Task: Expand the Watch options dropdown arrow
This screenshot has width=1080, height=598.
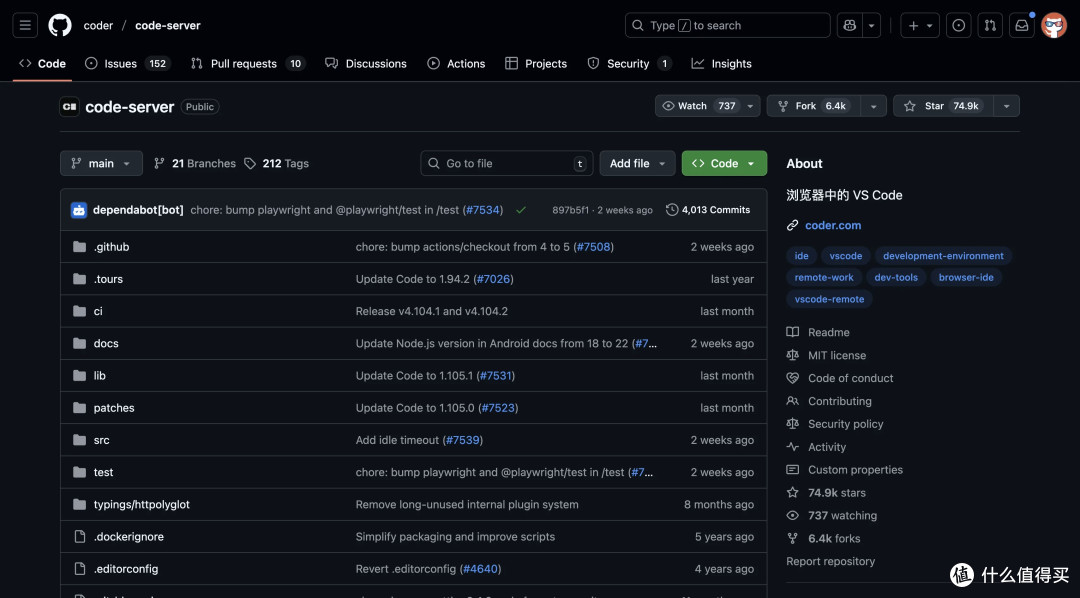Action: pyautogui.click(x=750, y=106)
